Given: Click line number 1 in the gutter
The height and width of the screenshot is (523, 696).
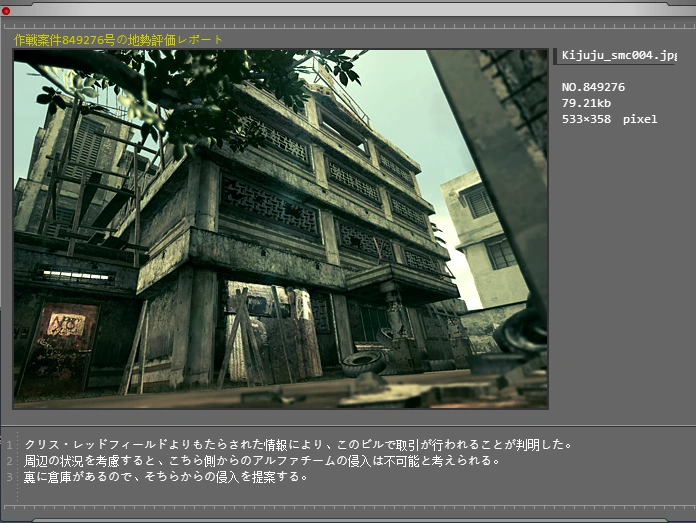Looking at the screenshot, I should click(9, 444).
